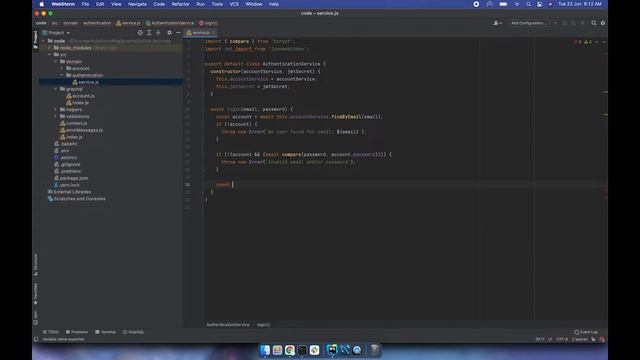Click AuthenticationService in the navigation bar

169,23
